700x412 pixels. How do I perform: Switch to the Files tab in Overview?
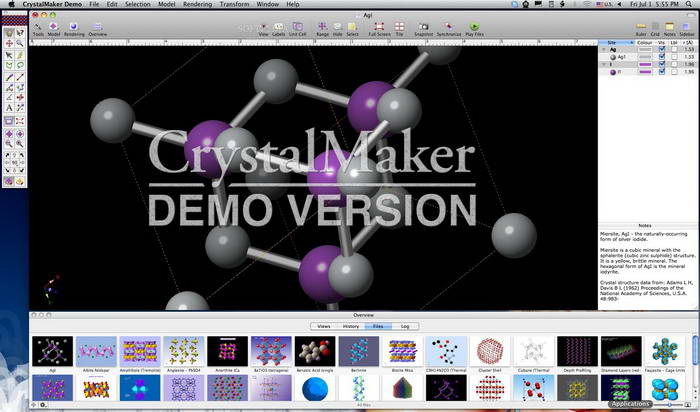pyautogui.click(x=378, y=326)
